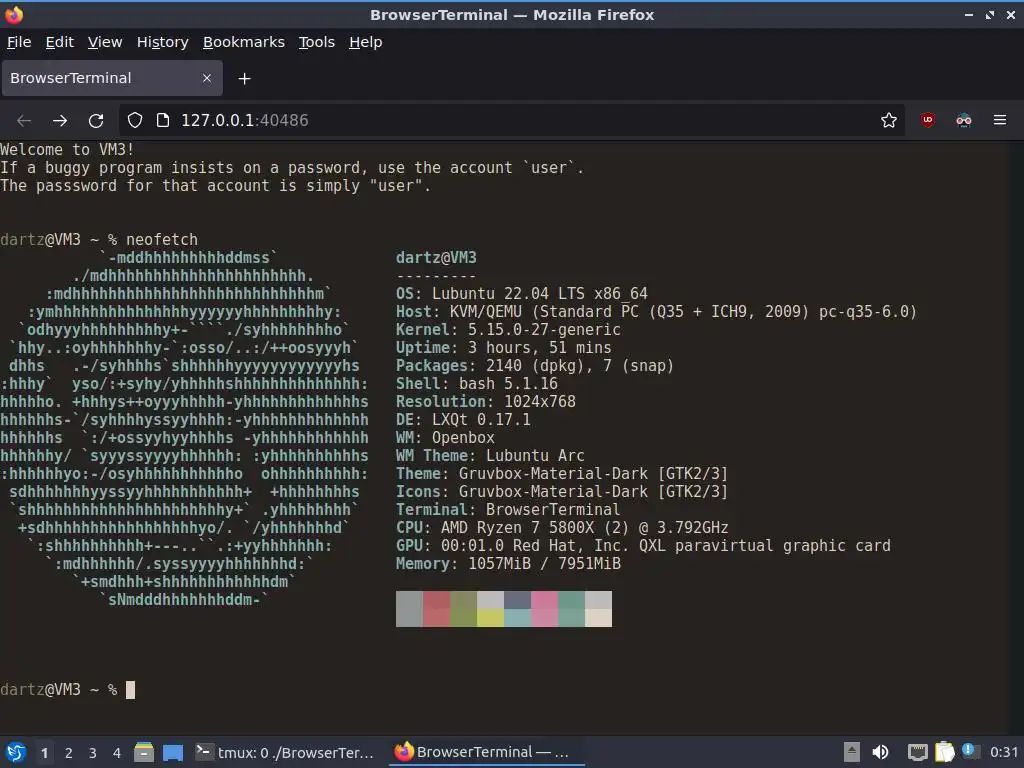Screen dimensions: 1024x768
Task: Click the 'Terminal: BrowserTerminal' line
Action: pos(508,510)
